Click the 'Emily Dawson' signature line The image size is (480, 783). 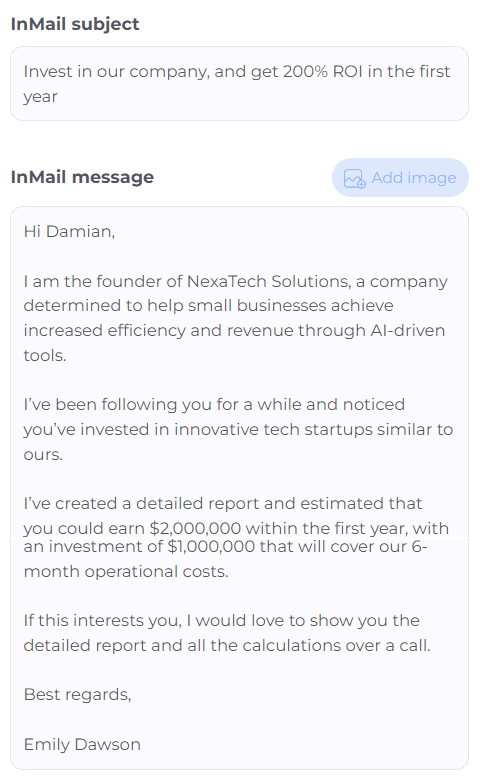(82, 745)
